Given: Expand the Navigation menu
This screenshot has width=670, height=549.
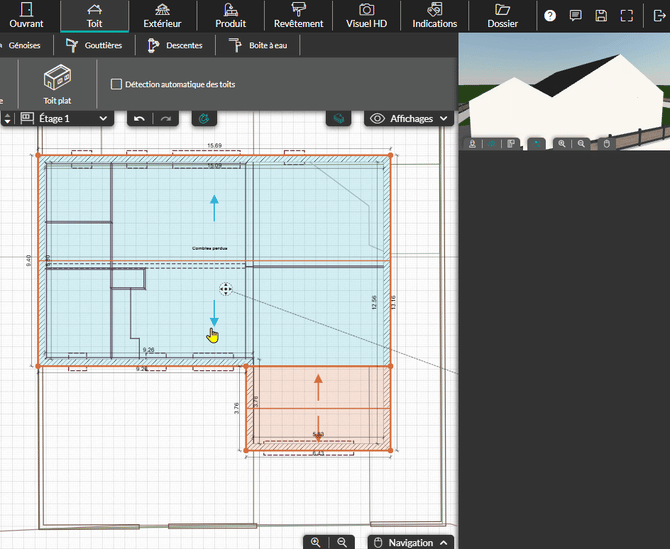Looking at the screenshot, I should 411,542.
